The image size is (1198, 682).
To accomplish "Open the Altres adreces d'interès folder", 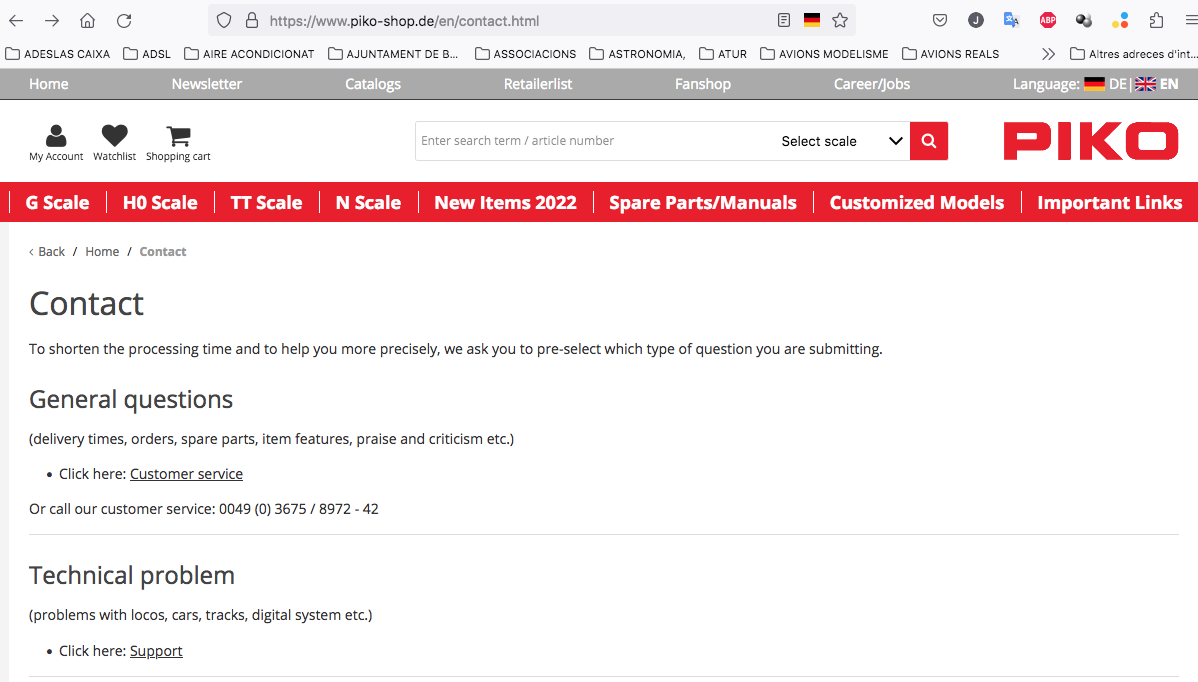I will [x=1134, y=54].
